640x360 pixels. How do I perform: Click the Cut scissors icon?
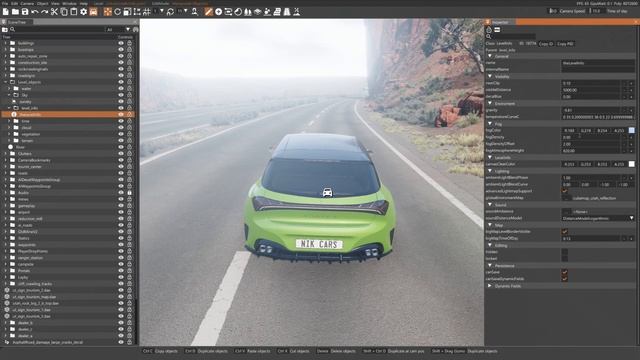(x=54, y=12)
